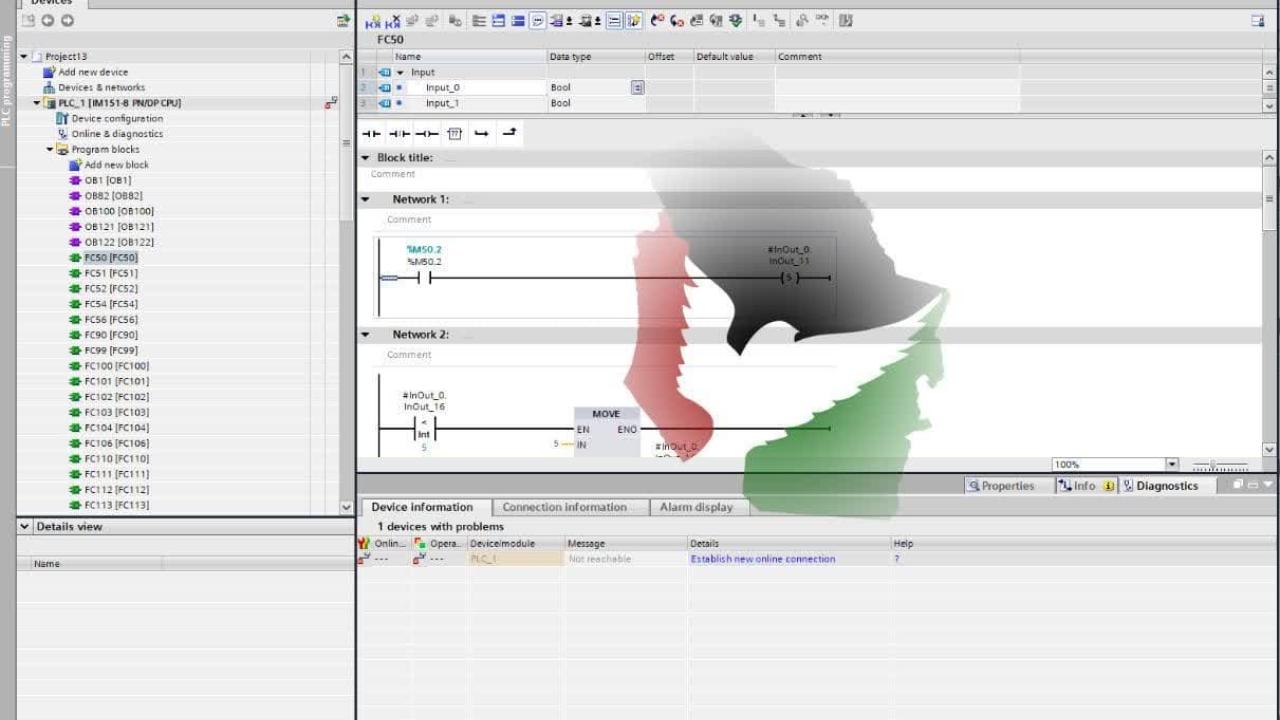The image size is (1280, 720).
Task: Click the overview icon at Devices panel right
Action: point(343,20)
